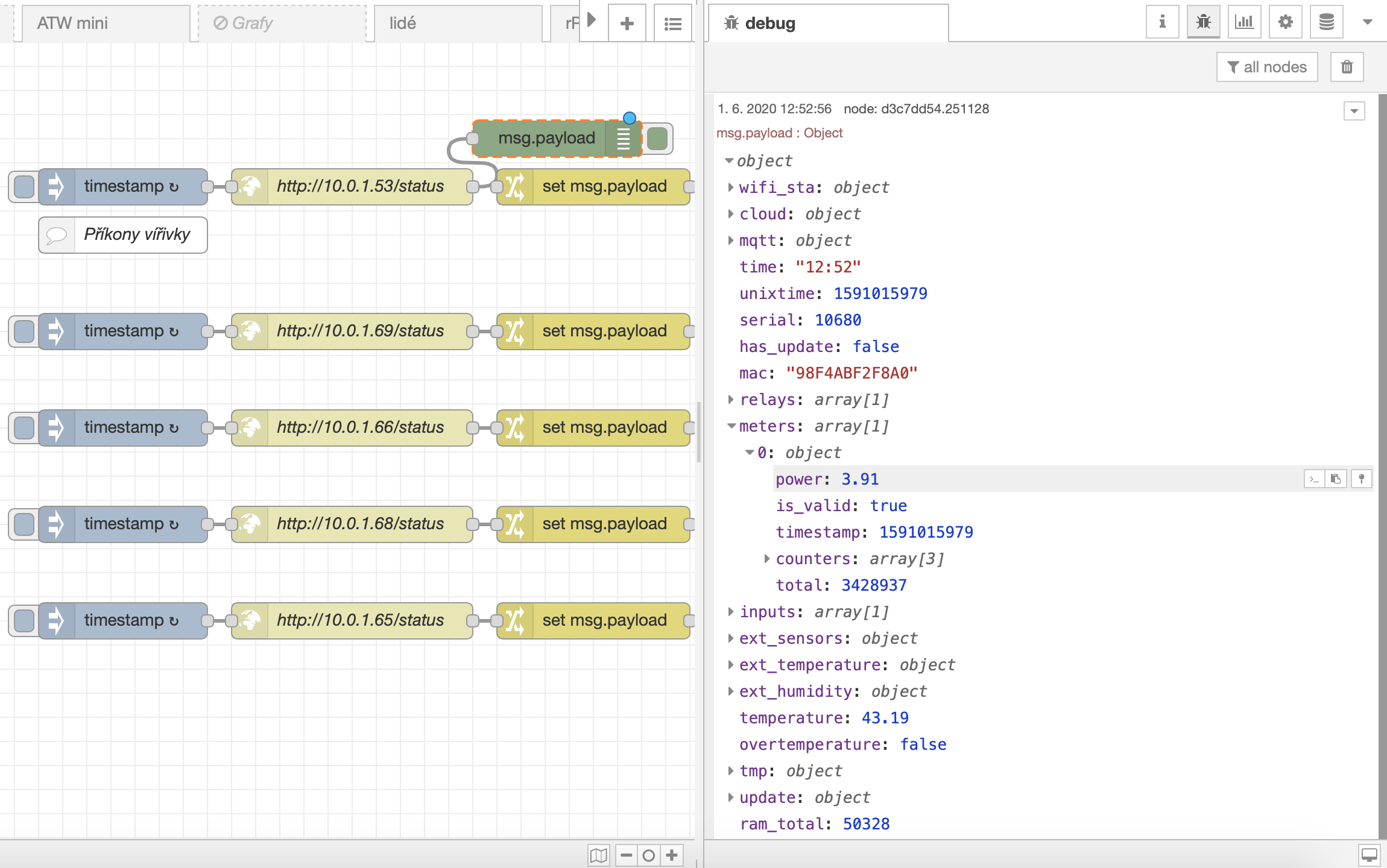Click the debug panel vertical scrollbar

[1382, 464]
